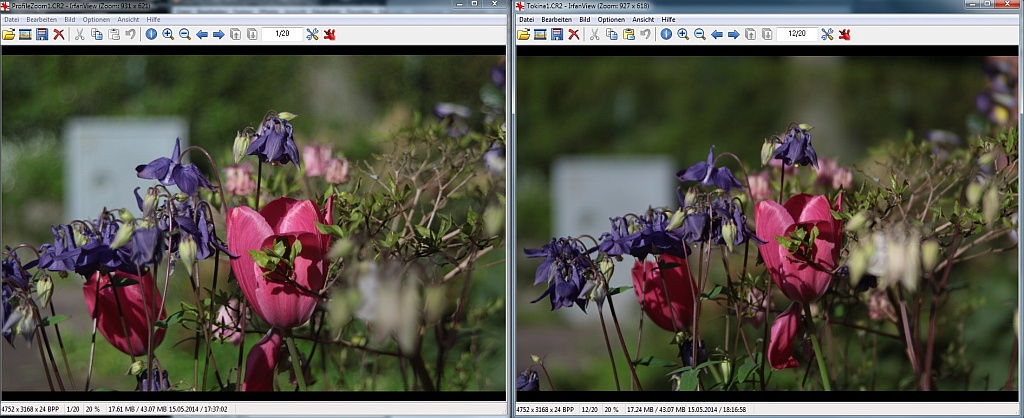Zoom out on the ProfileZoom1.CR2 image
The image size is (1024, 418).
pos(185,34)
